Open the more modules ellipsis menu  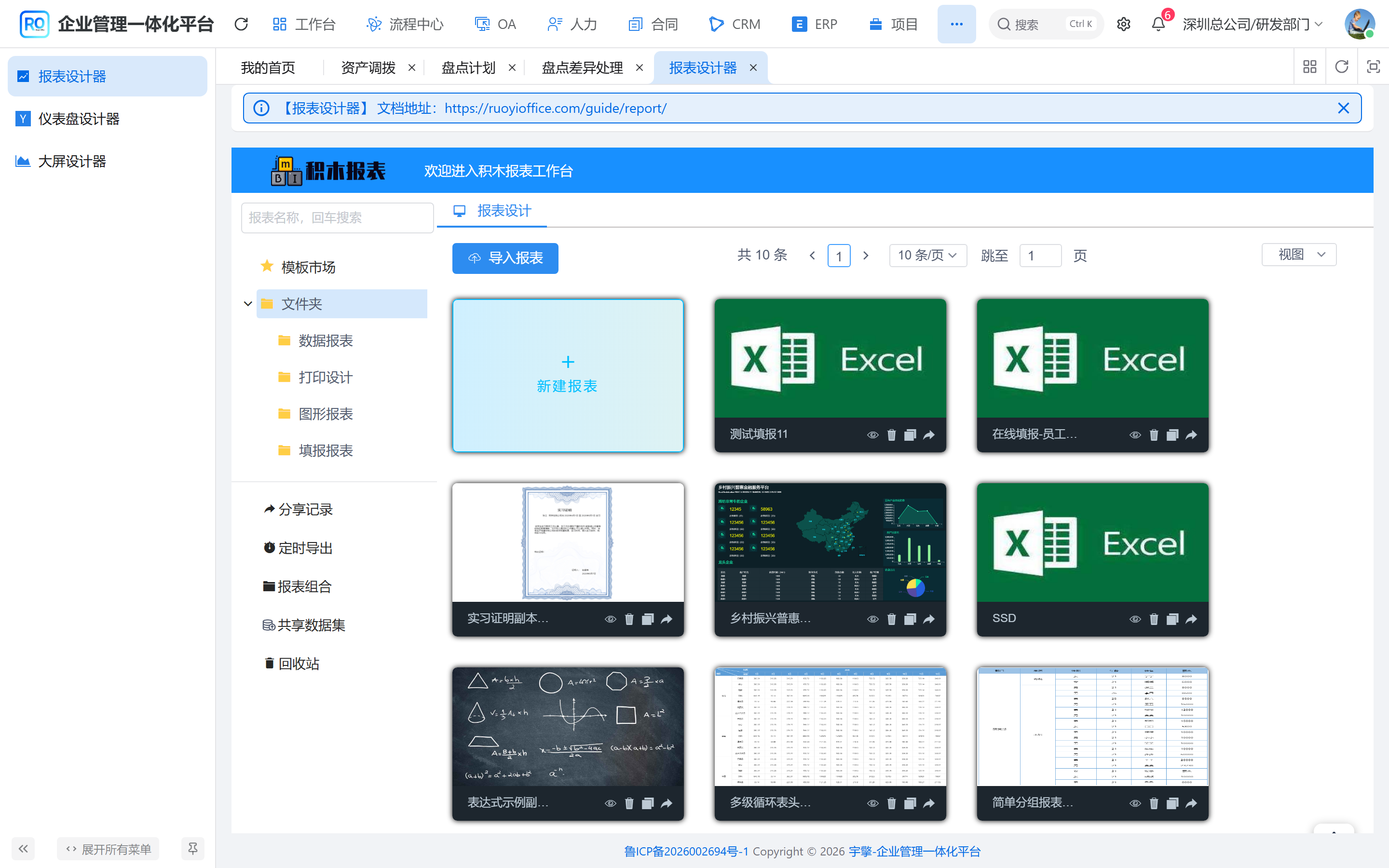pos(956,24)
